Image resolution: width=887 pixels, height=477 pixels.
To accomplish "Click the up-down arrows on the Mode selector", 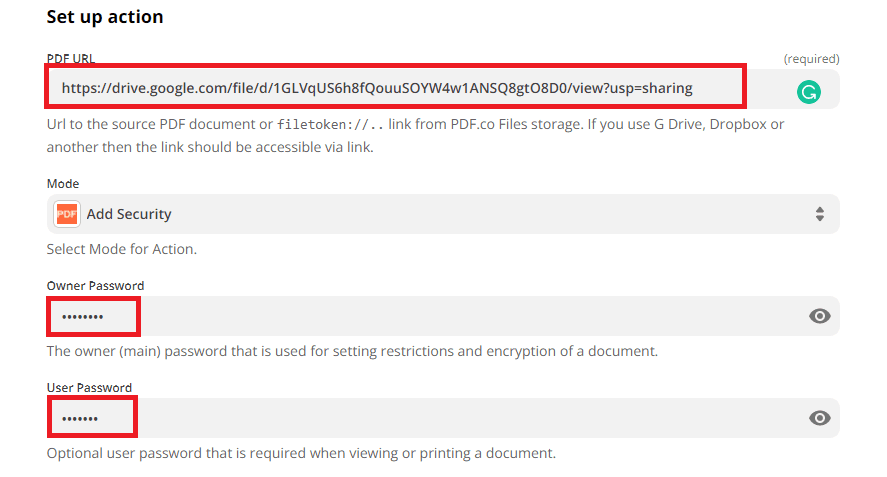I will pos(820,214).
